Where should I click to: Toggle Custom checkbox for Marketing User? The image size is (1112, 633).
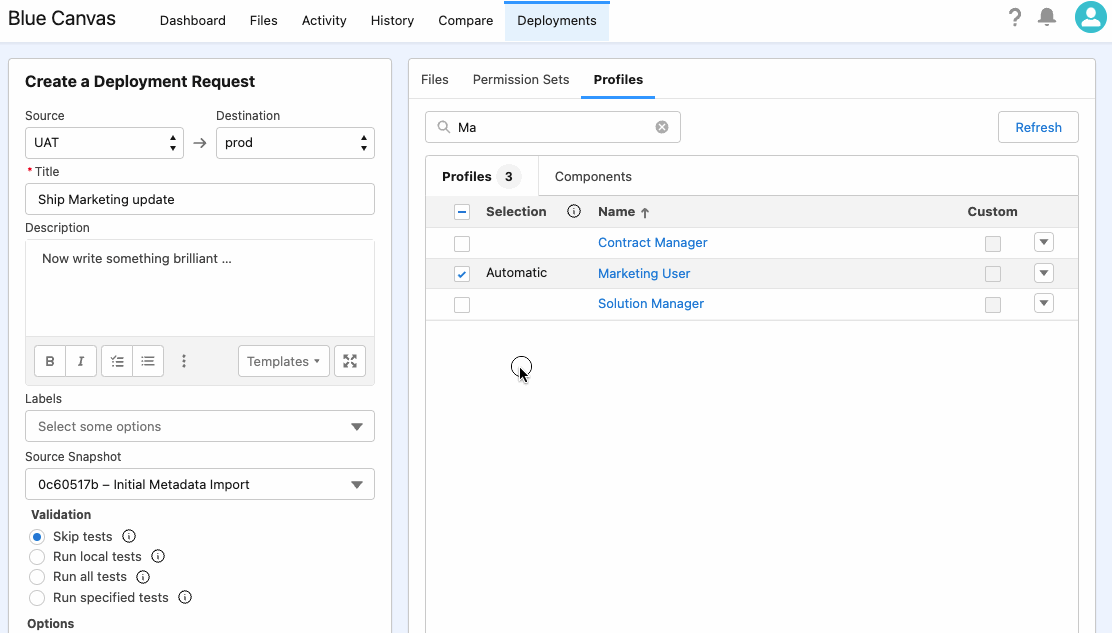click(x=993, y=274)
